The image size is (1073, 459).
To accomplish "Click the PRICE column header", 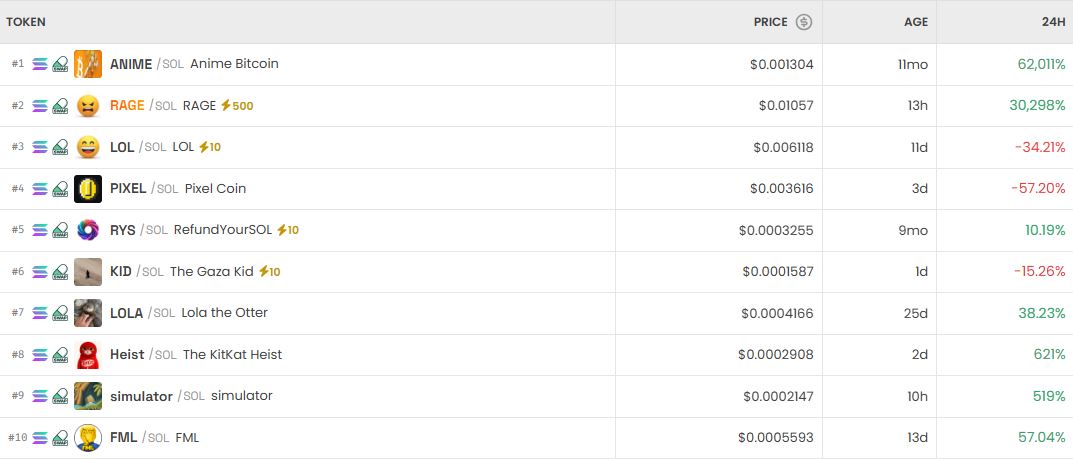I will point(771,22).
